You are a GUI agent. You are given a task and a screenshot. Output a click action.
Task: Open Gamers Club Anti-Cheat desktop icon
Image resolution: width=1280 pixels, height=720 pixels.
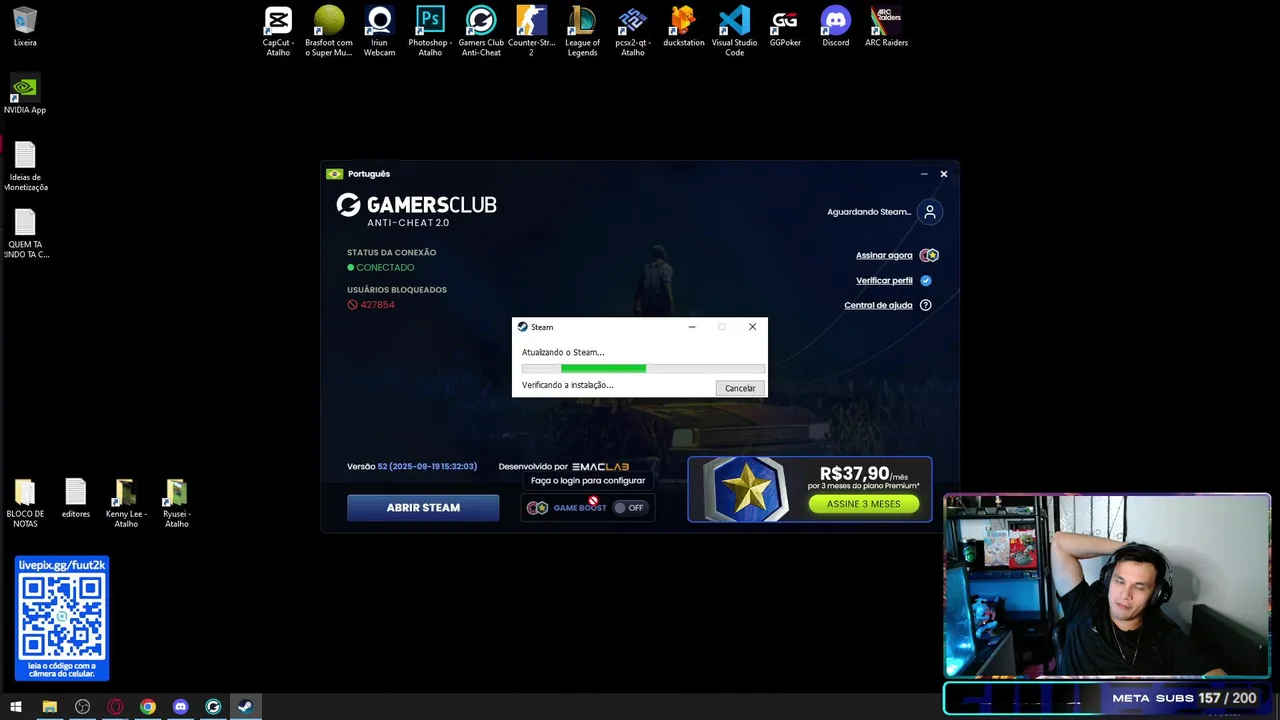point(481,31)
